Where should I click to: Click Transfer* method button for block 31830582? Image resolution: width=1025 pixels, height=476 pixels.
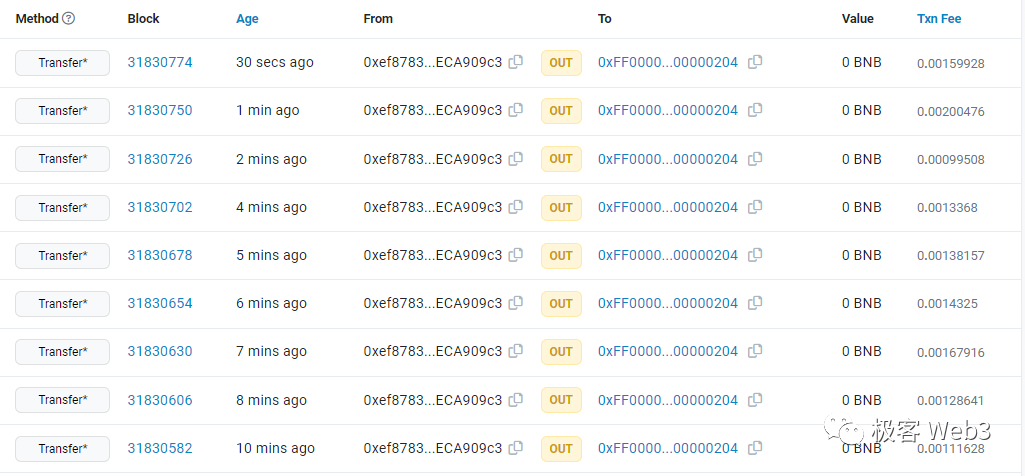[62, 449]
